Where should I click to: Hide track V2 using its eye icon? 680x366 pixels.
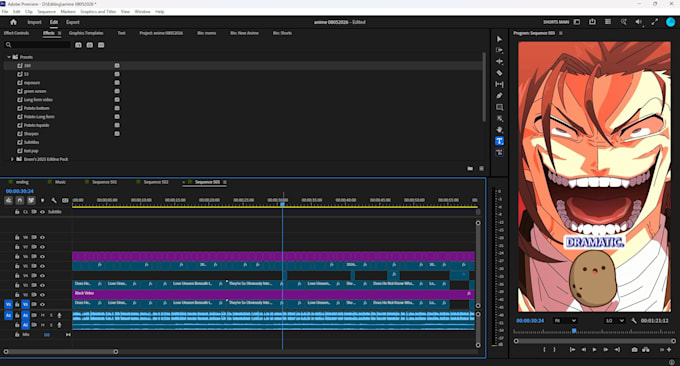click(42, 295)
